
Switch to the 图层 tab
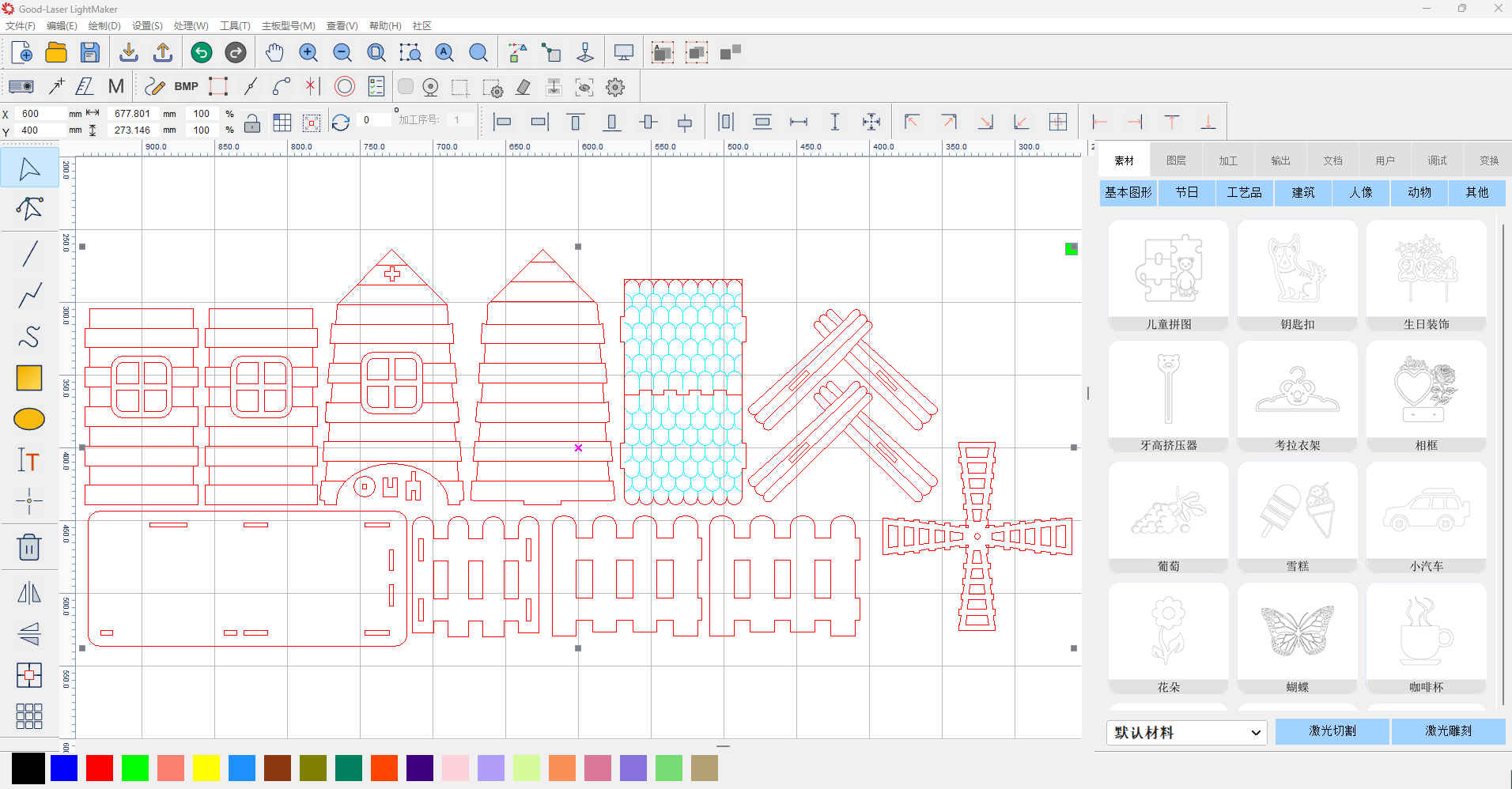click(x=1176, y=160)
